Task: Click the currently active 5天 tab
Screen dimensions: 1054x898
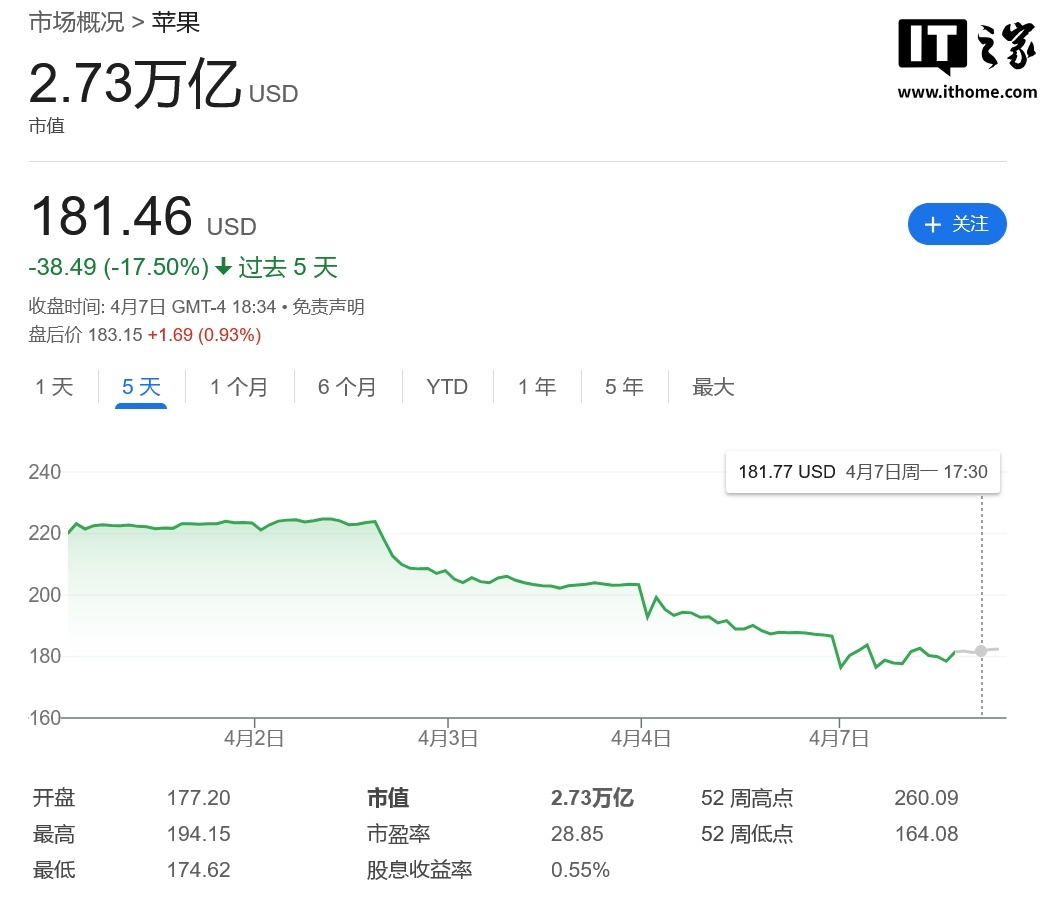Action: (141, 386)
